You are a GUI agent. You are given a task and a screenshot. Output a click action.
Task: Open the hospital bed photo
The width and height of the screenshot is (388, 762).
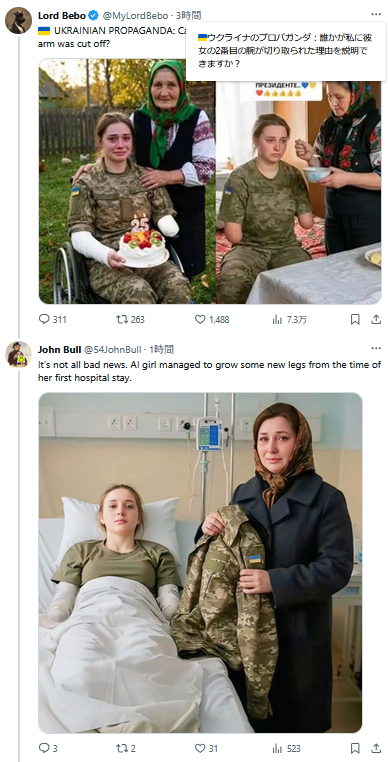point(200,563)
